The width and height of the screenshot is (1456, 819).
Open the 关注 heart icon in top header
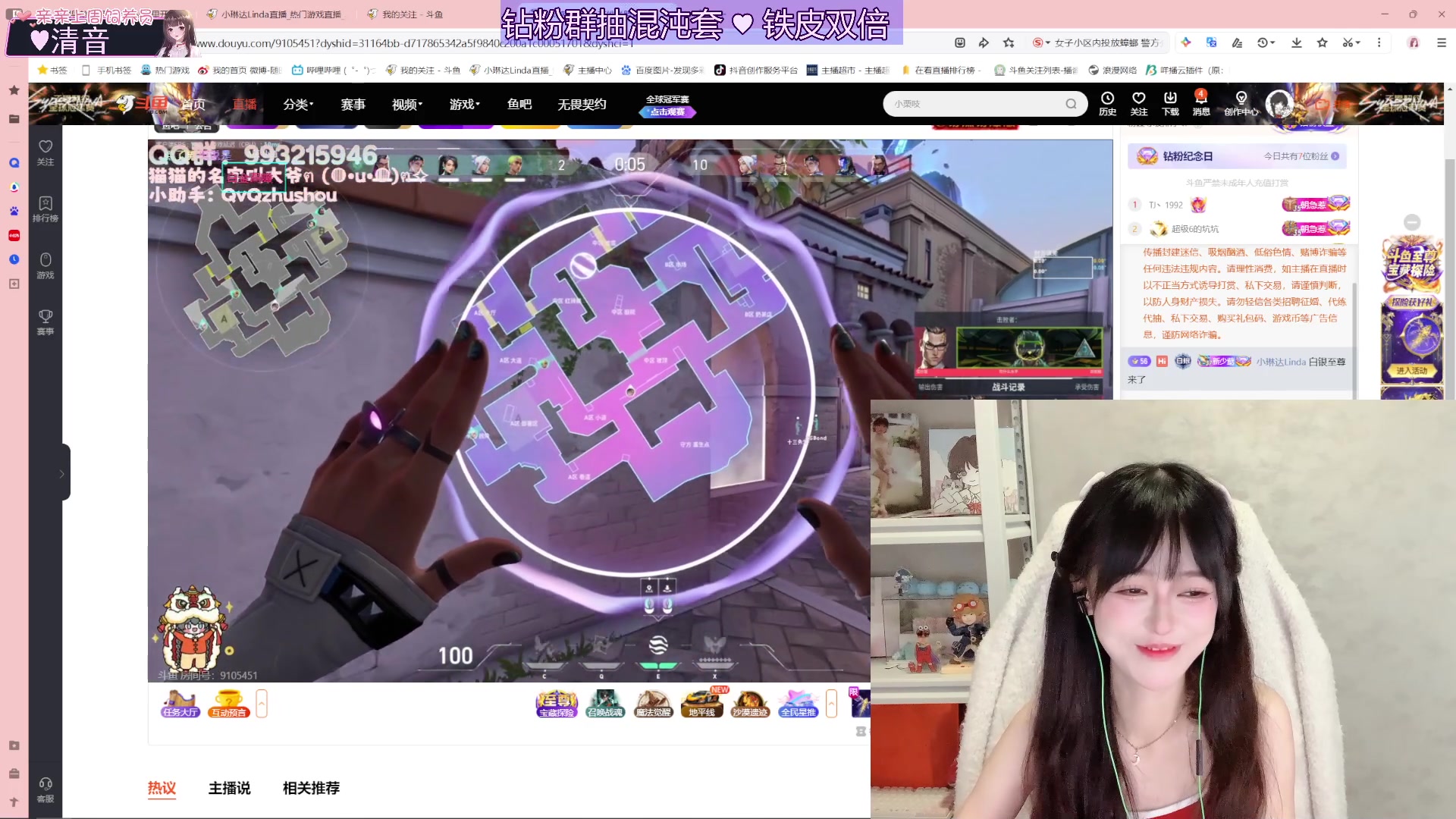click(x=1138, y=104)
